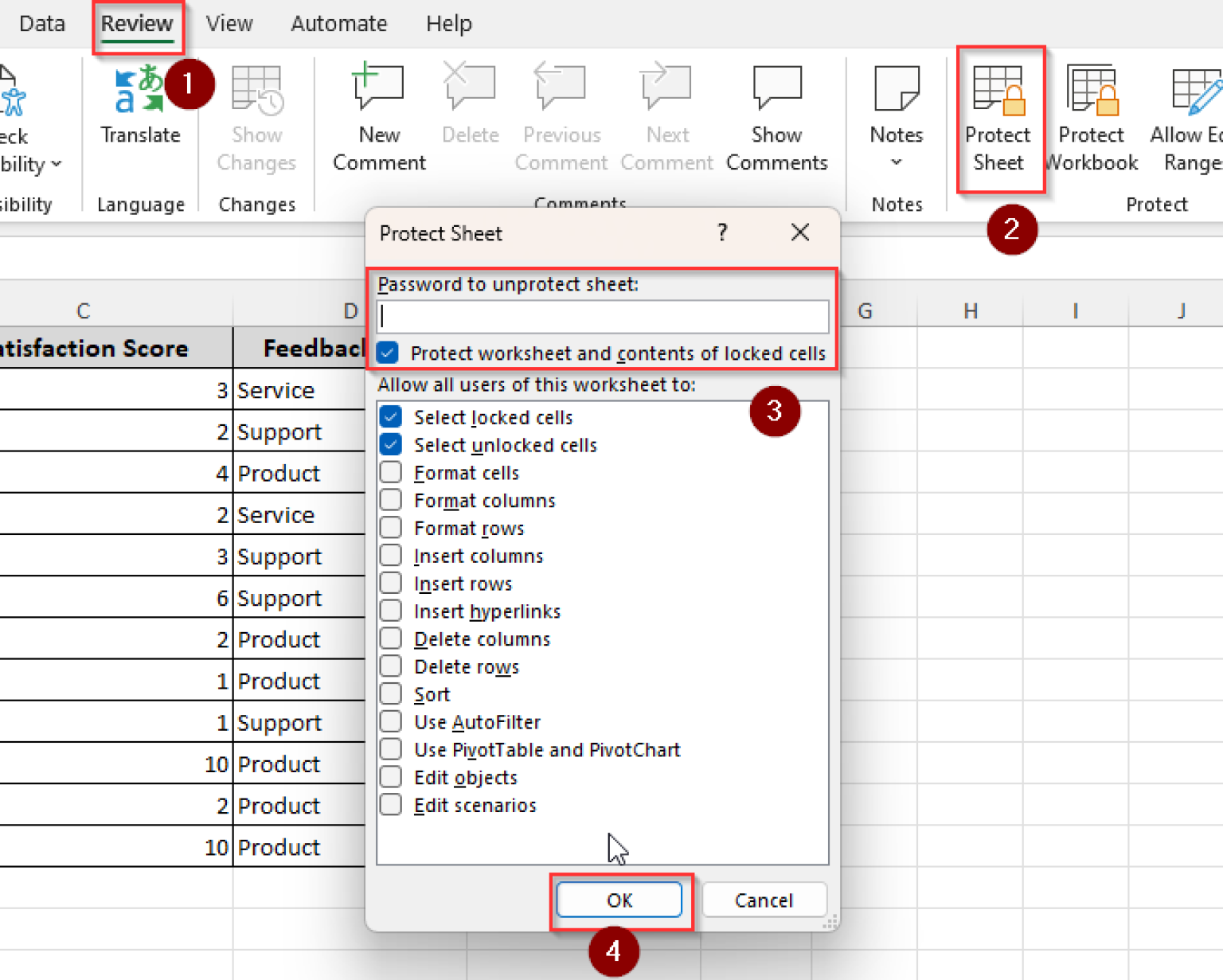This screenshot has height=980, width=1223.
Task: Open the Help menu
Action: point(448,23)
